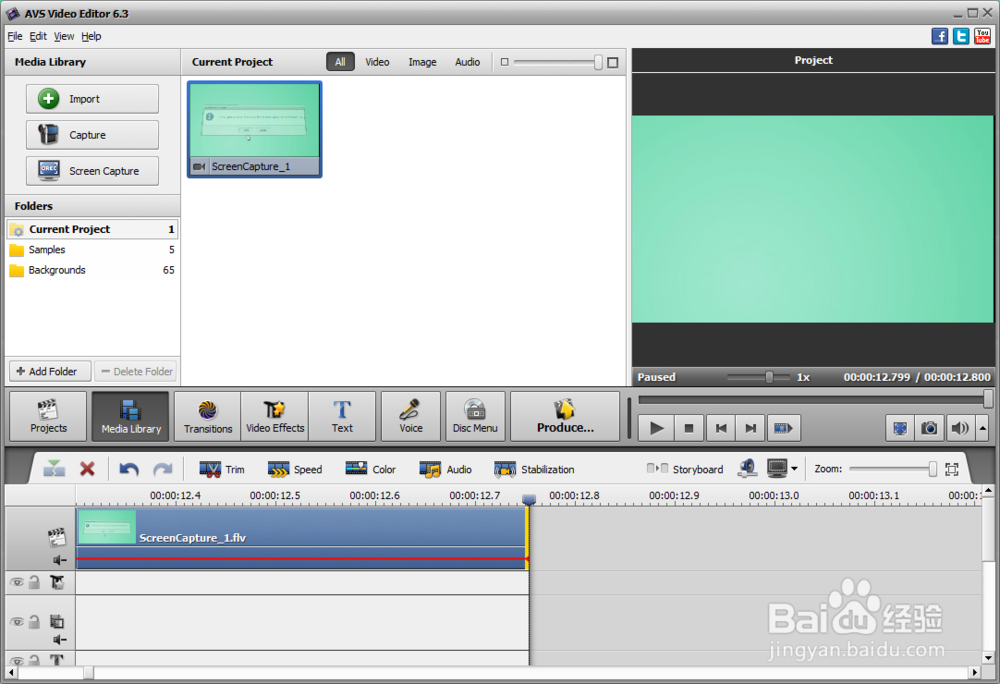Click the Redo arrow
Image resolution: width=1000 pixels, height=684 pixels.
pyautogui.click(x=163, y=469)
